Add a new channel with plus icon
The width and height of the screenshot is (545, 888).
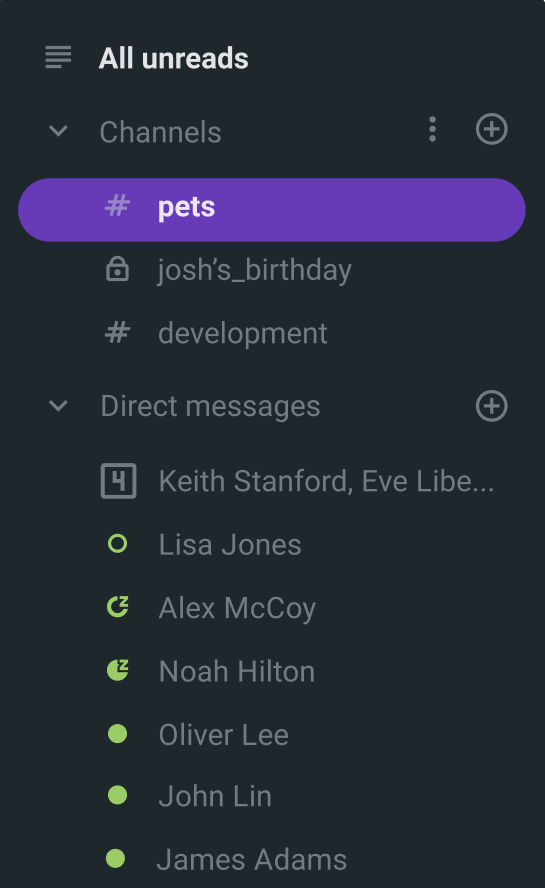491,129
